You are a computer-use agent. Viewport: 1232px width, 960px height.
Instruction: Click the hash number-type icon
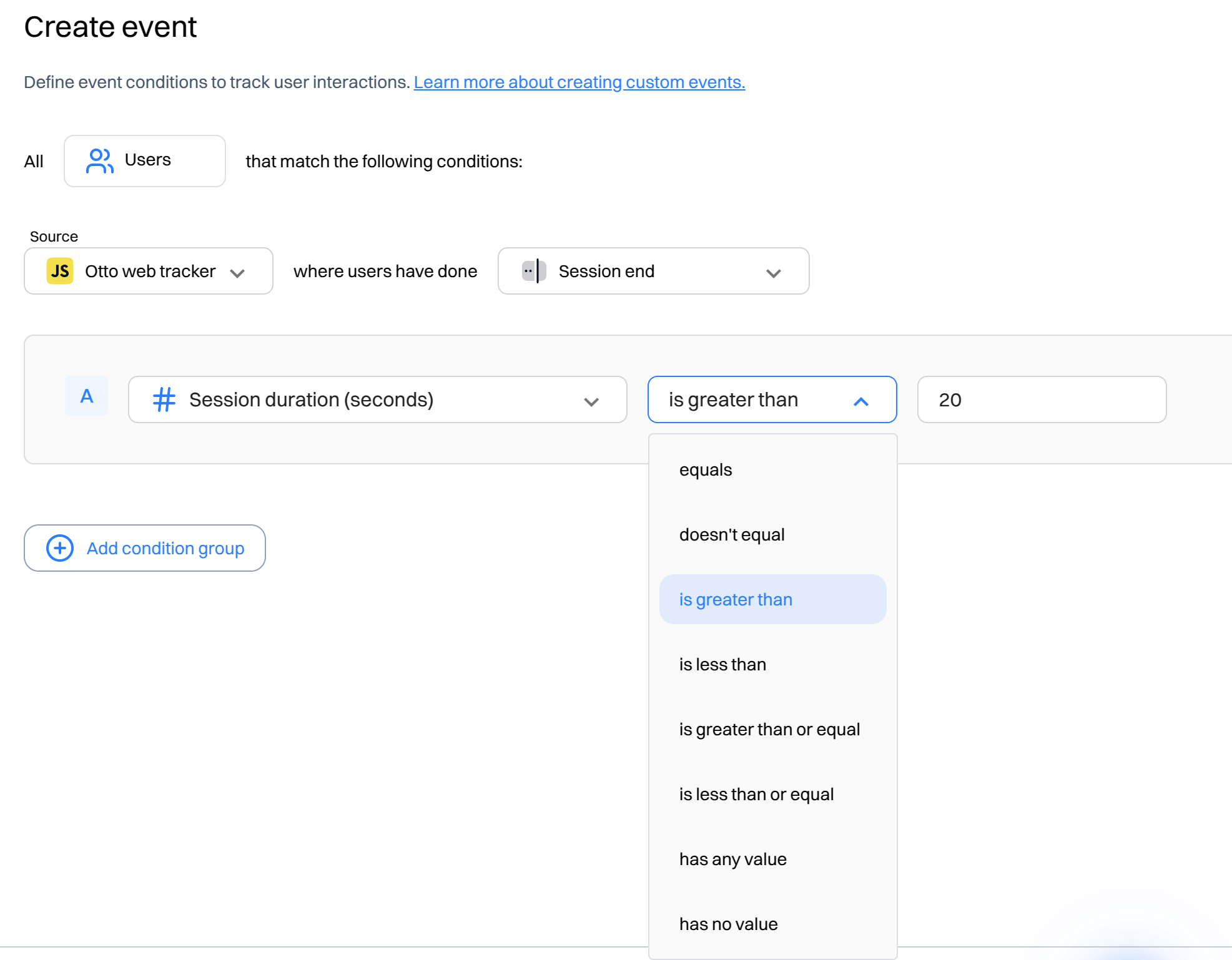[x=164, y=399]
